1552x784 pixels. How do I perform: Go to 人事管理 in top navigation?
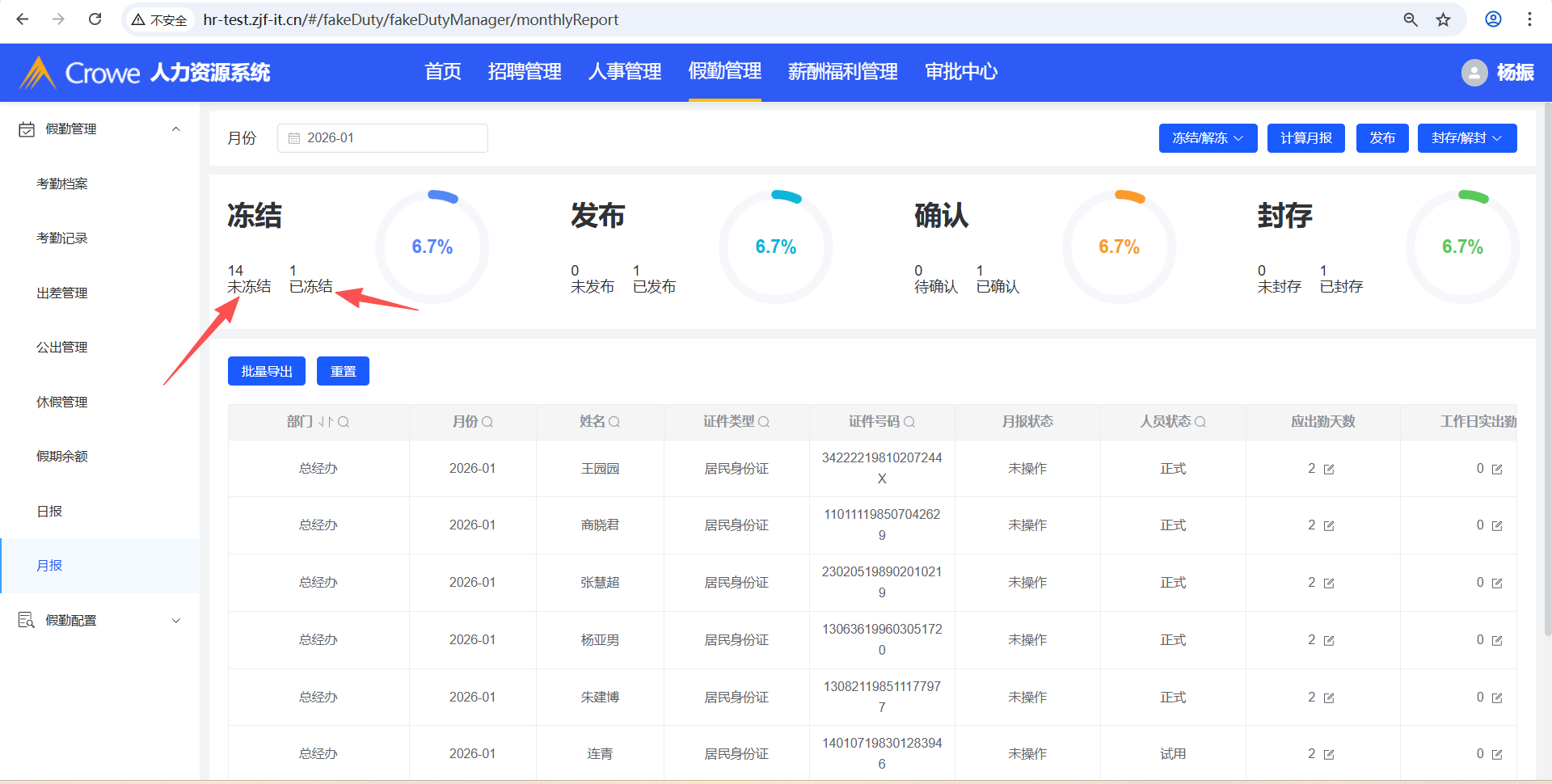click(625, 72)
